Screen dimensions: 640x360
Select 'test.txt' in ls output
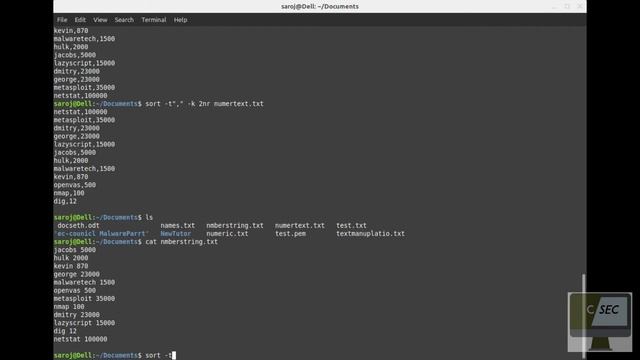(351, 225)
